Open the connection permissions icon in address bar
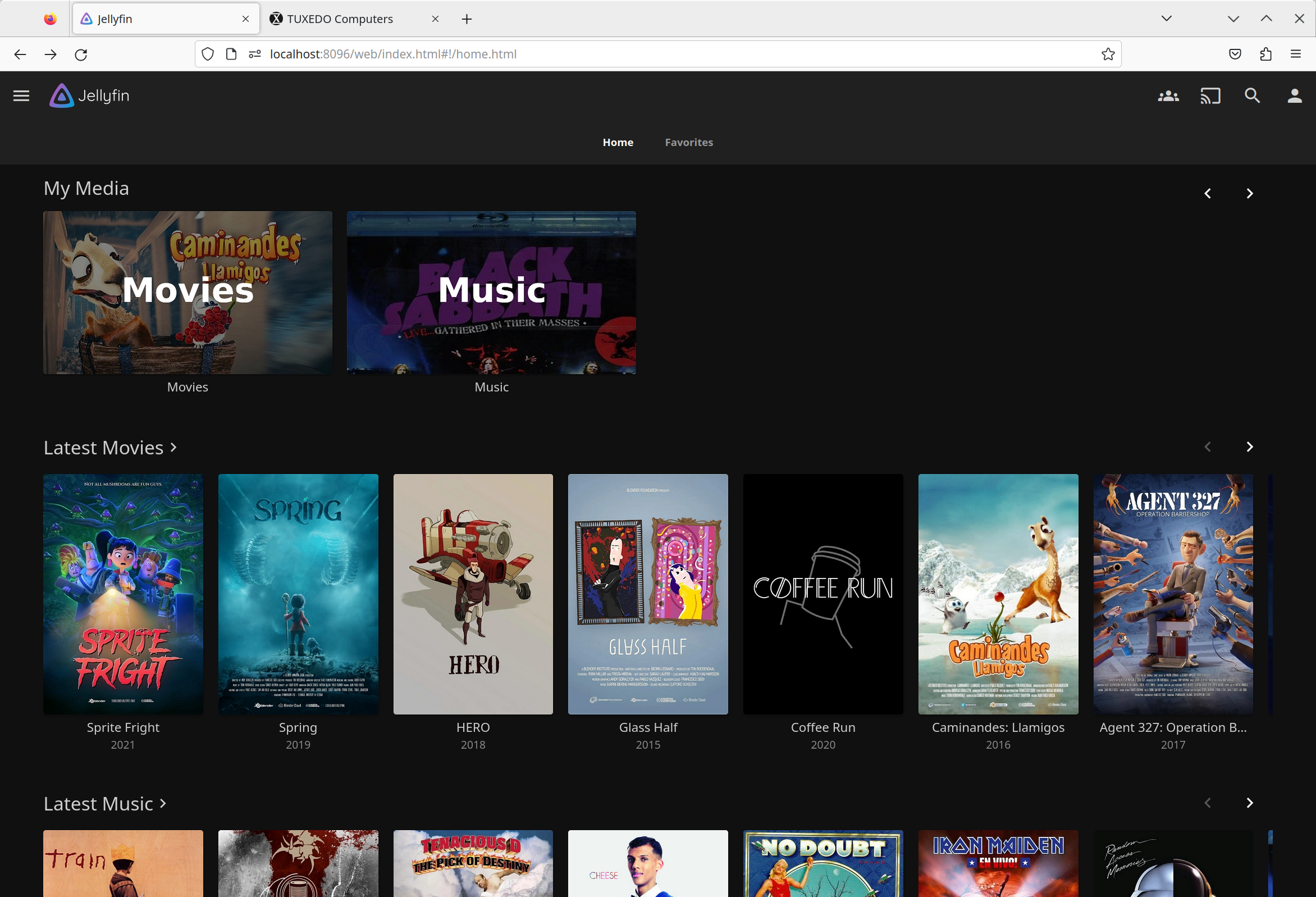Screen dimensions: 1316x897 (x=254, y=54)
